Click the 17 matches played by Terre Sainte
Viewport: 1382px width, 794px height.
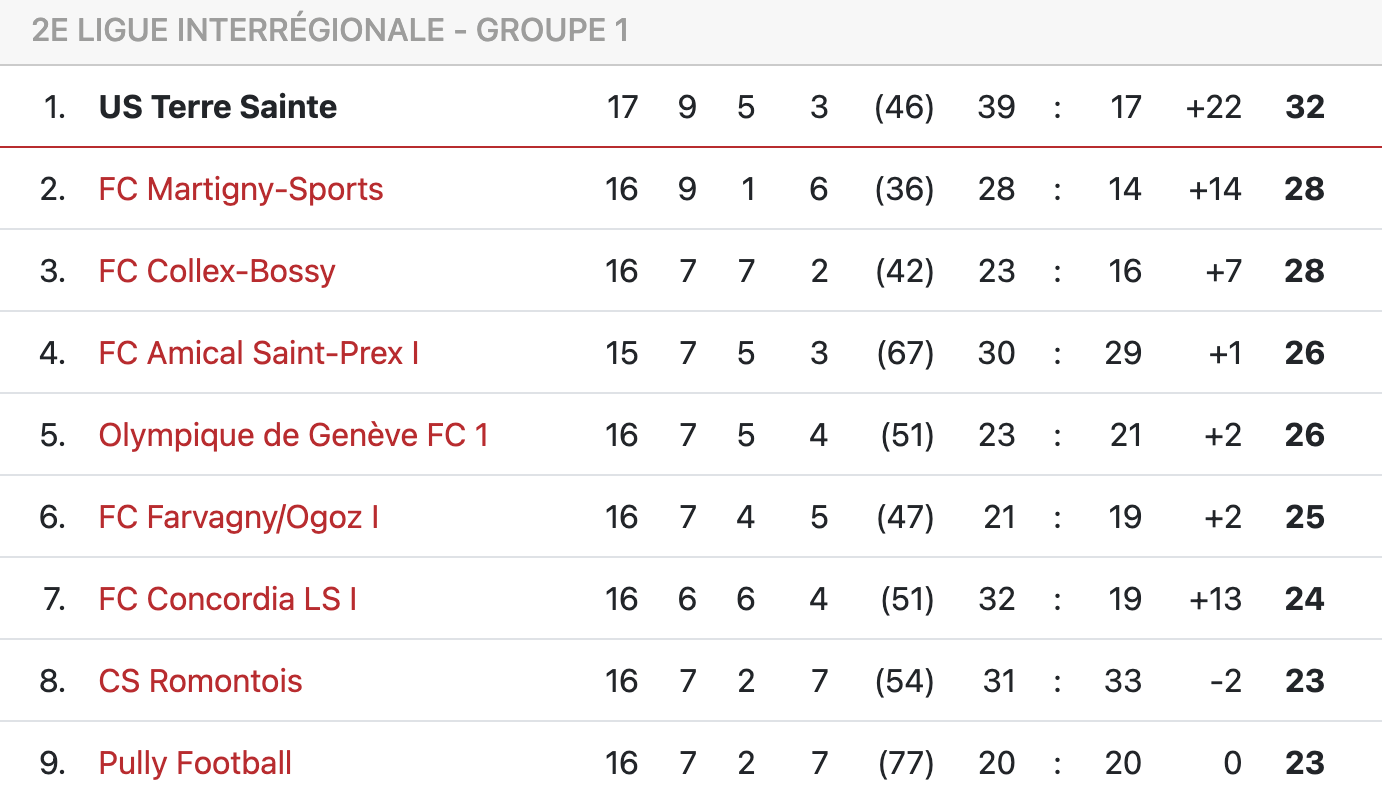[622, 107]
